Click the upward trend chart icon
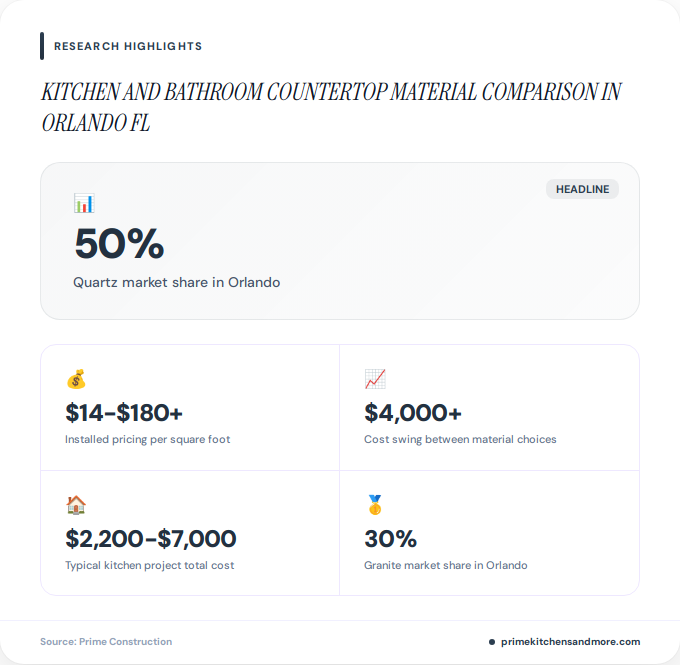The height and width of the screenshot is (665, 680). 375,379
